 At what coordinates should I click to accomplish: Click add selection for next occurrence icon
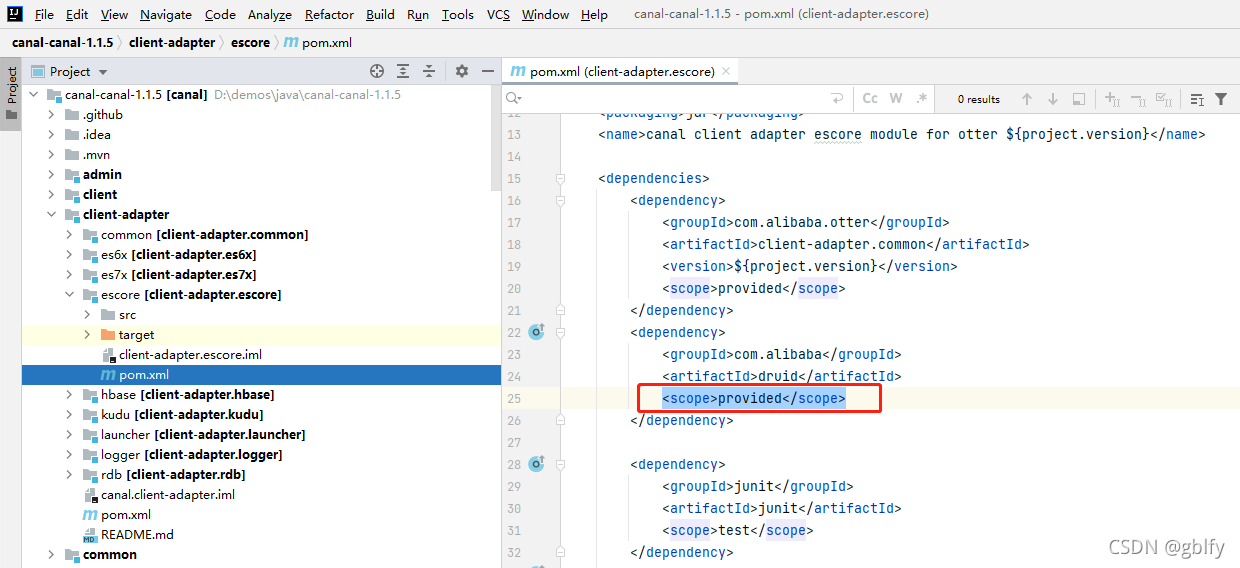click(x=1112, y=99)
